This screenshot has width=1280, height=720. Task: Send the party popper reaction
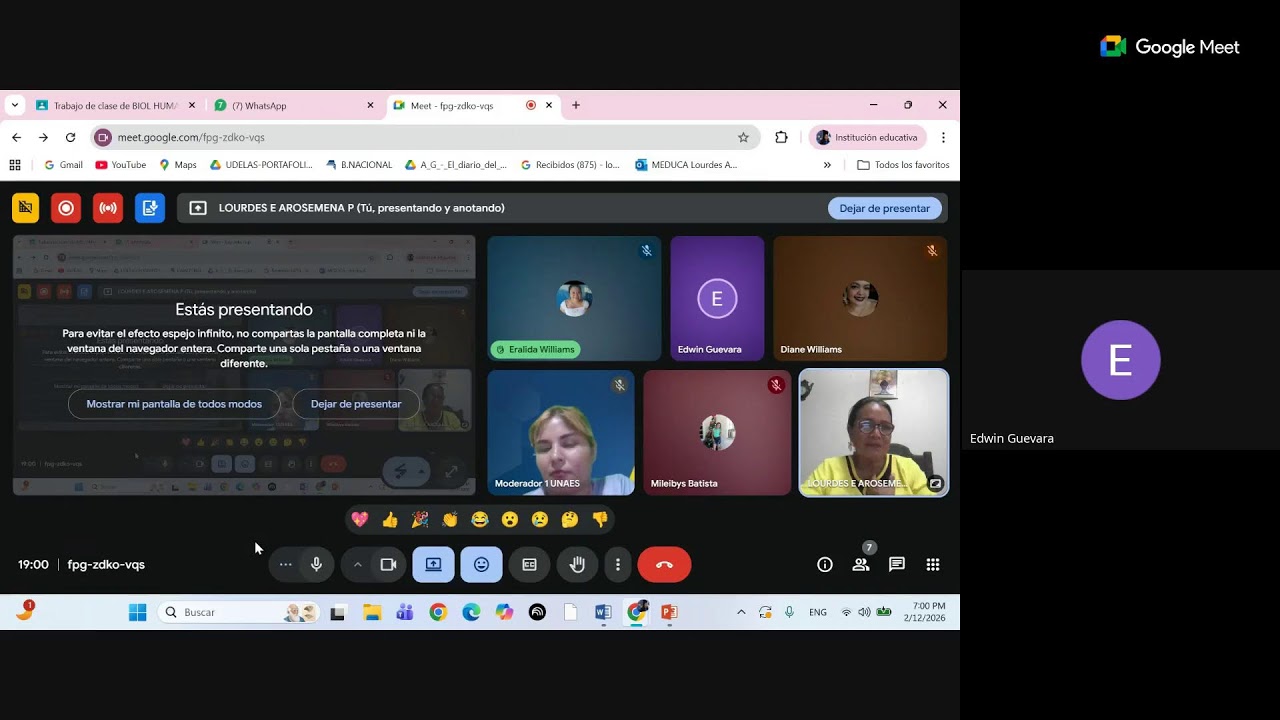tap(420, 519)
